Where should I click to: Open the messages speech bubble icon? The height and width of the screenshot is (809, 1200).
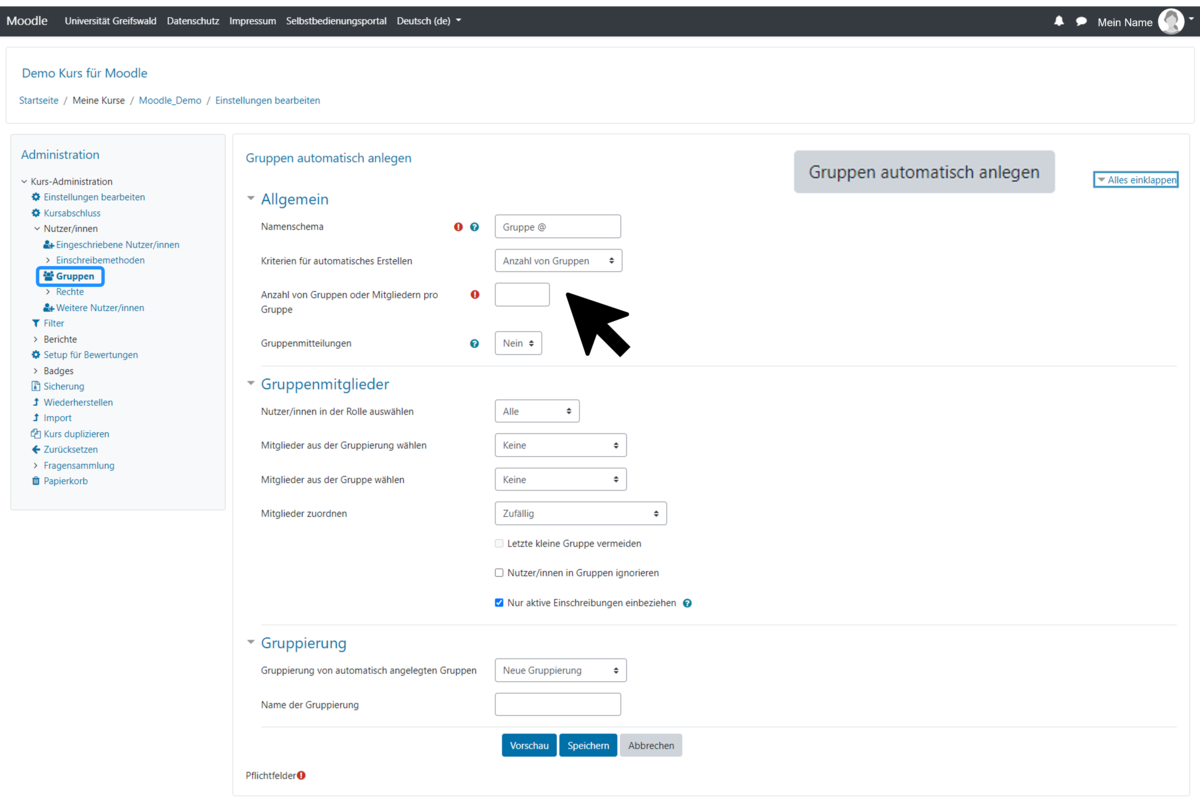(1081, 21)
